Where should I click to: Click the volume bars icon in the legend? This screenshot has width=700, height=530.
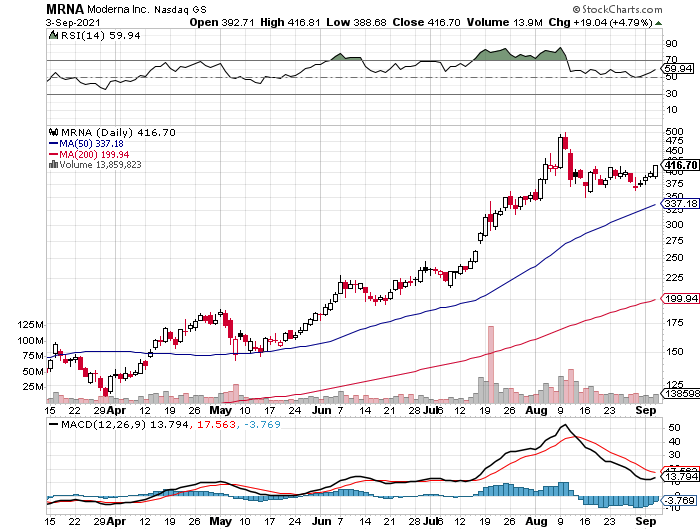click(x=54, y=164)
